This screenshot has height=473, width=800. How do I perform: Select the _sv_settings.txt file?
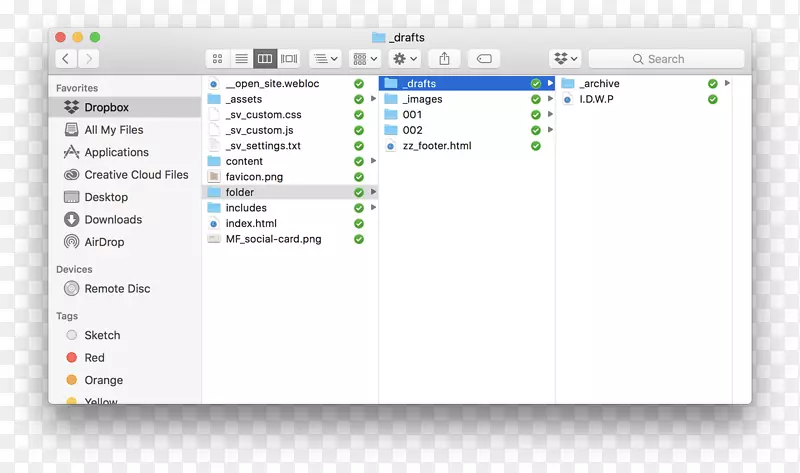290,146
